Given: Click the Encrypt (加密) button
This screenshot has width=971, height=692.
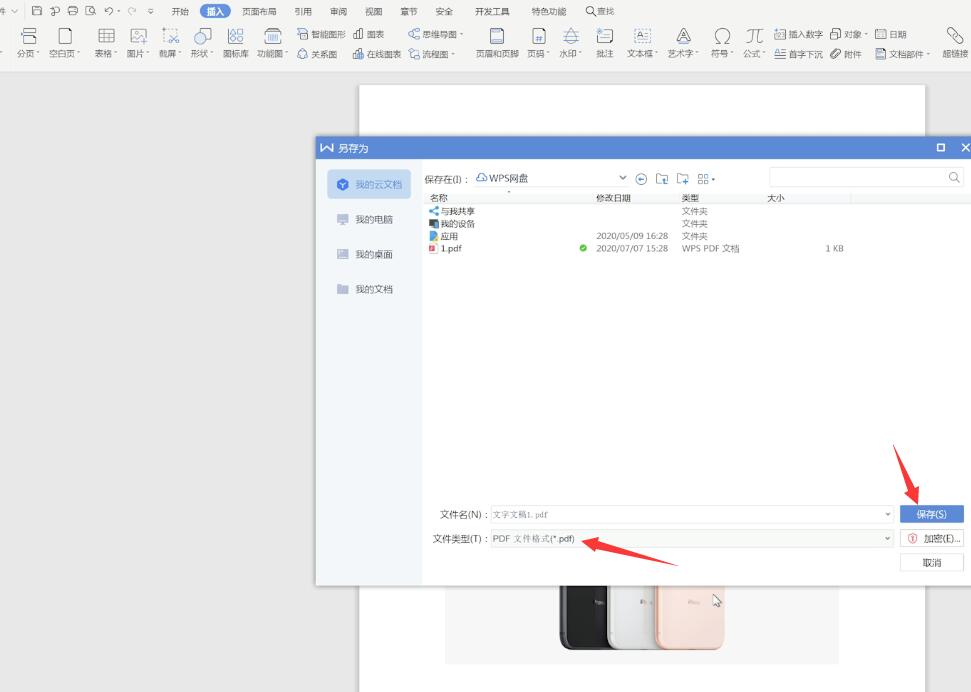Looking at the screenshot, I should [931, 538].
